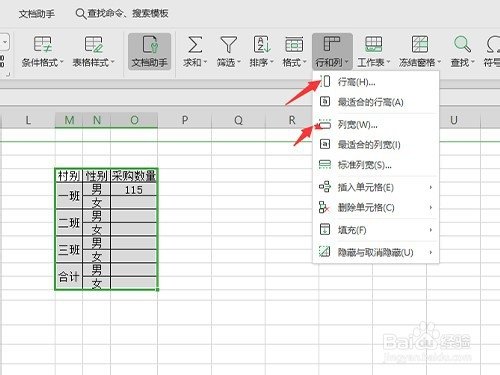Select the merged 合计 cell
The image size is (500, 375).
(69, 276)
